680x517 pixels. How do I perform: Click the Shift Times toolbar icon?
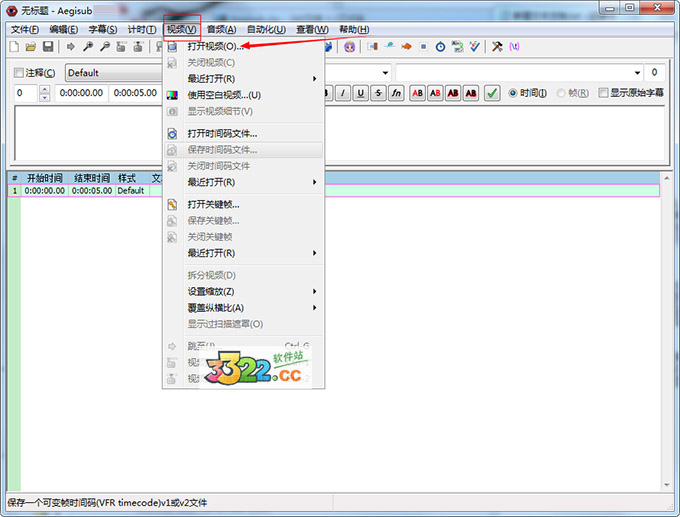(x=373, y=46)
